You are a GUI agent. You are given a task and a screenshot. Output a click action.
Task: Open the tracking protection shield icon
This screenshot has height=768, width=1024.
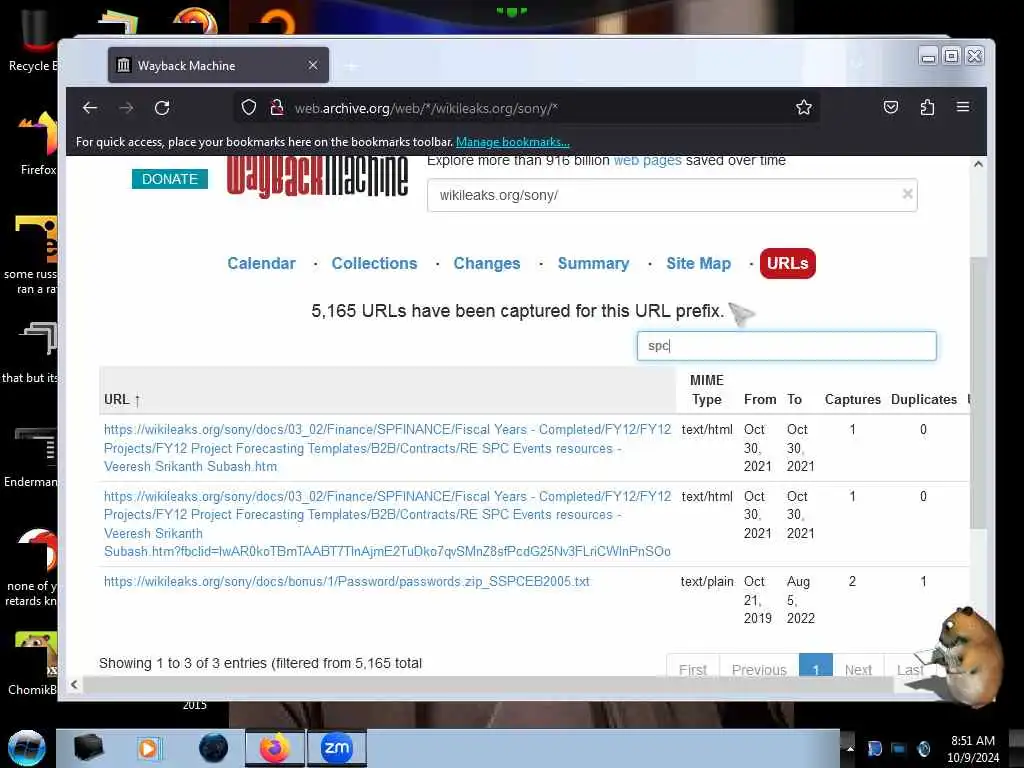(249, 108)
